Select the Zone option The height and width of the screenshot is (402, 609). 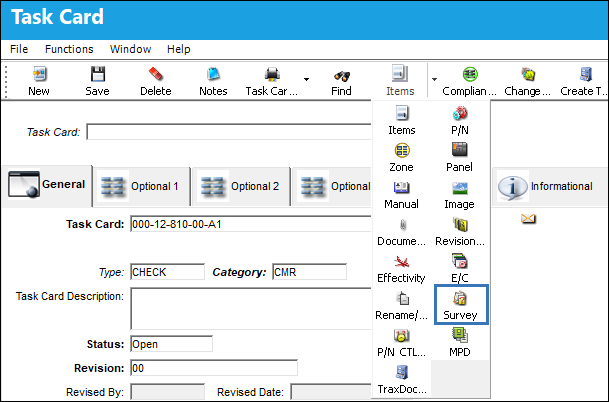pos(402,158)
